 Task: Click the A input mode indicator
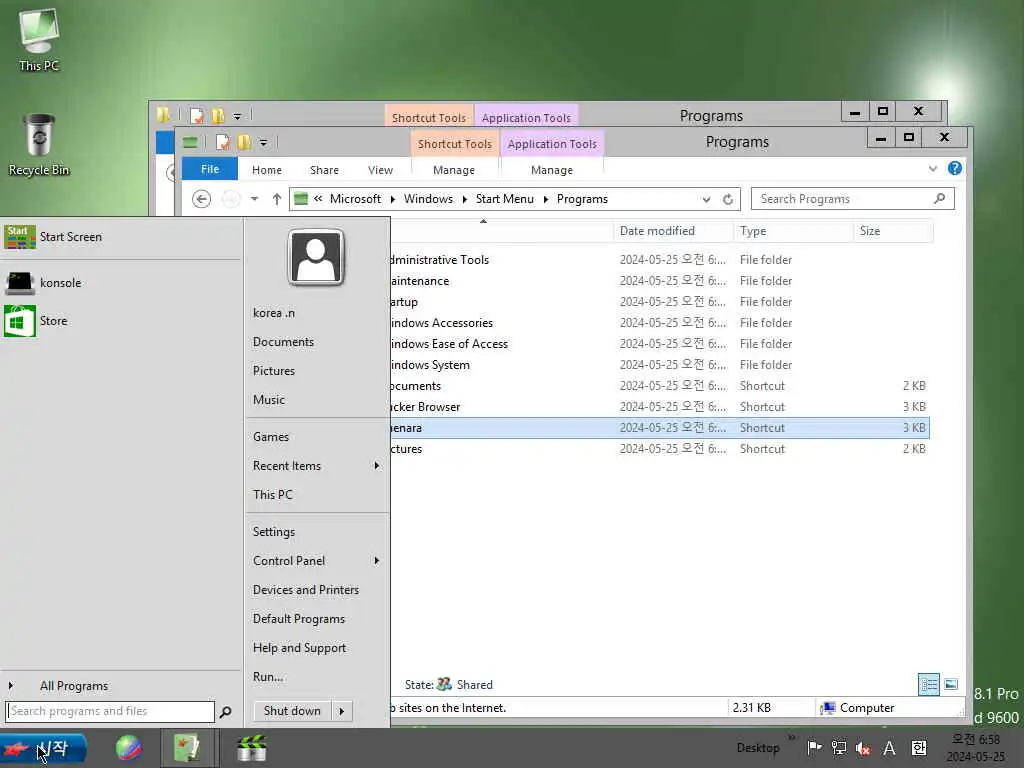[x=889, y=748]
